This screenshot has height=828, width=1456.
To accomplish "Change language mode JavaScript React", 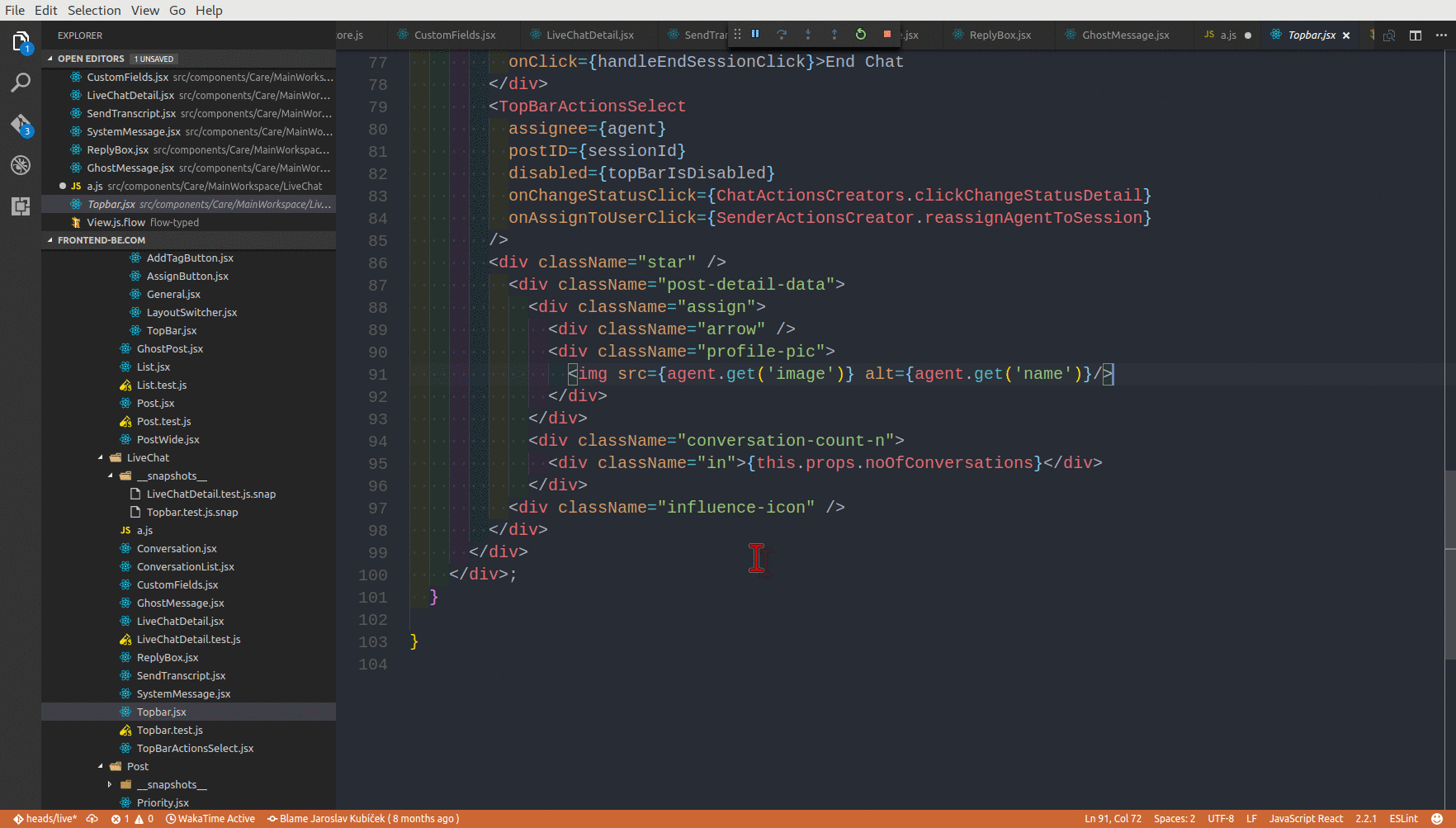I will (x=1306, y=819).
